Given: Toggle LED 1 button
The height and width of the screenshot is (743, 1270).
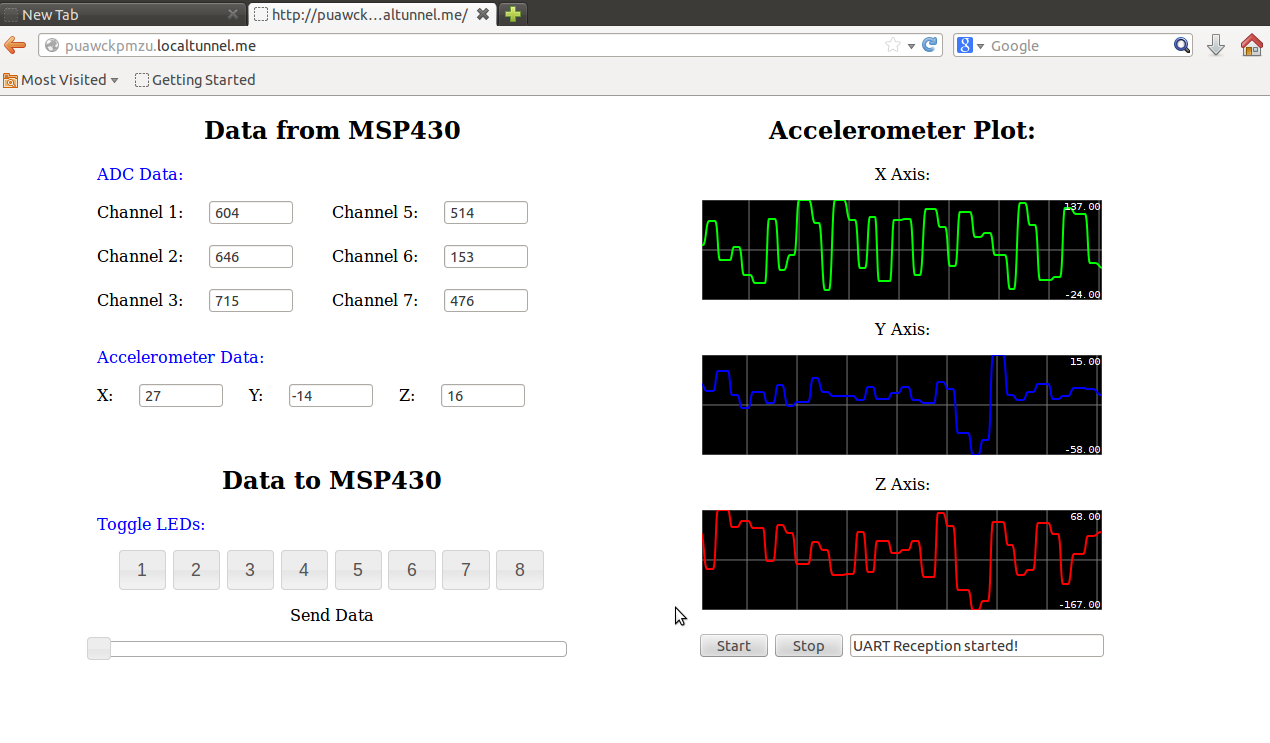Looking at the screenshot, I should (142, 570).
